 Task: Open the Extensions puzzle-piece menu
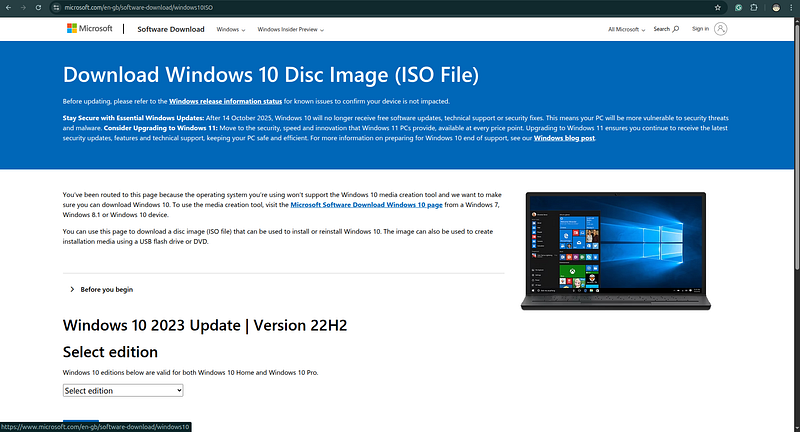click(x=754, y=8)
